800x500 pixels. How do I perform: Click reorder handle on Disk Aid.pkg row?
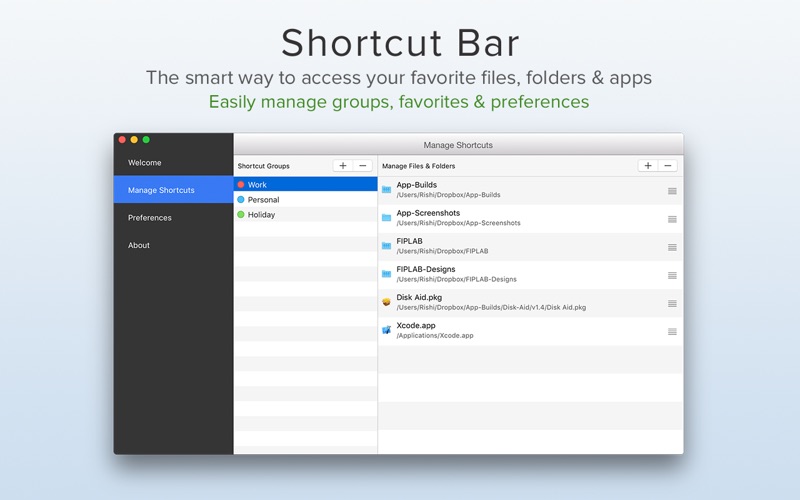pyautogui.click(x=672, y=304)
